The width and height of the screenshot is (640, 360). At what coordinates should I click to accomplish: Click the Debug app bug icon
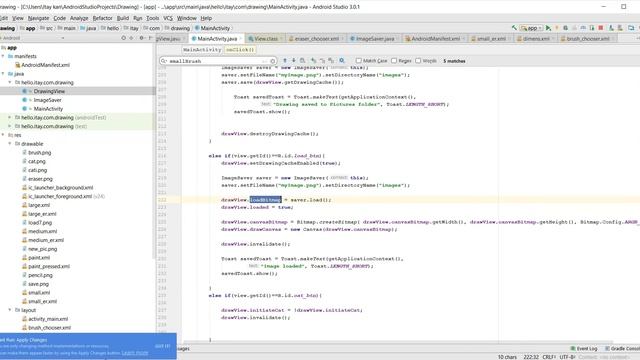[x=565, y=28]
